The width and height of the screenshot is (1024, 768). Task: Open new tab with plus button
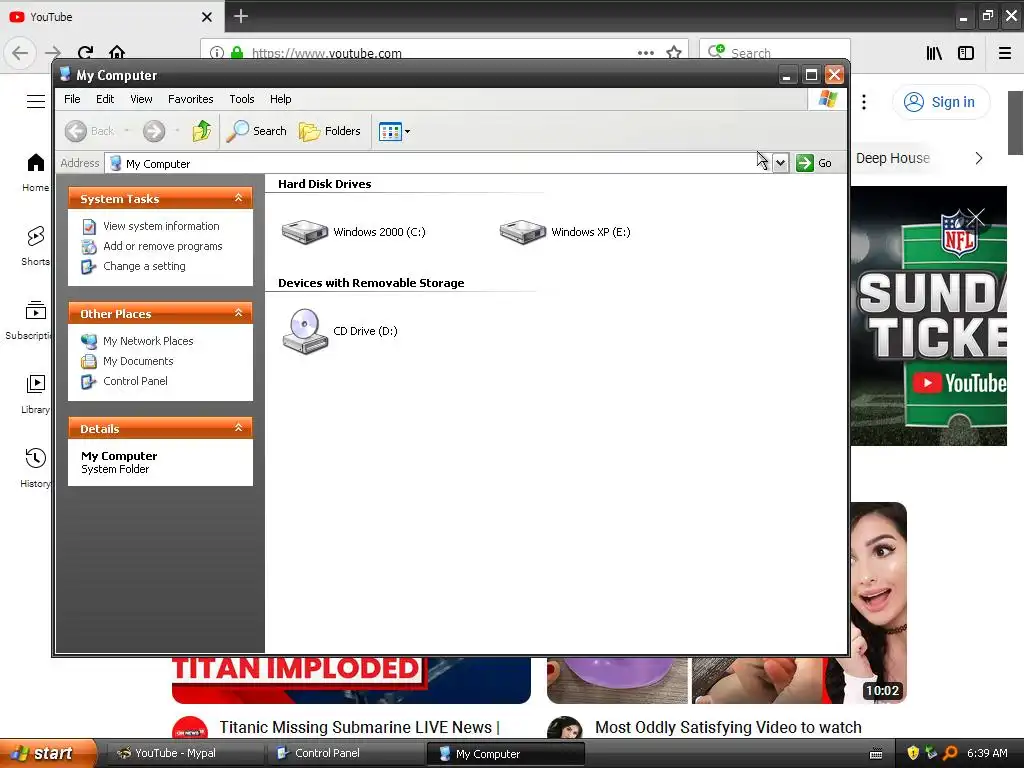tap(240, 16)
